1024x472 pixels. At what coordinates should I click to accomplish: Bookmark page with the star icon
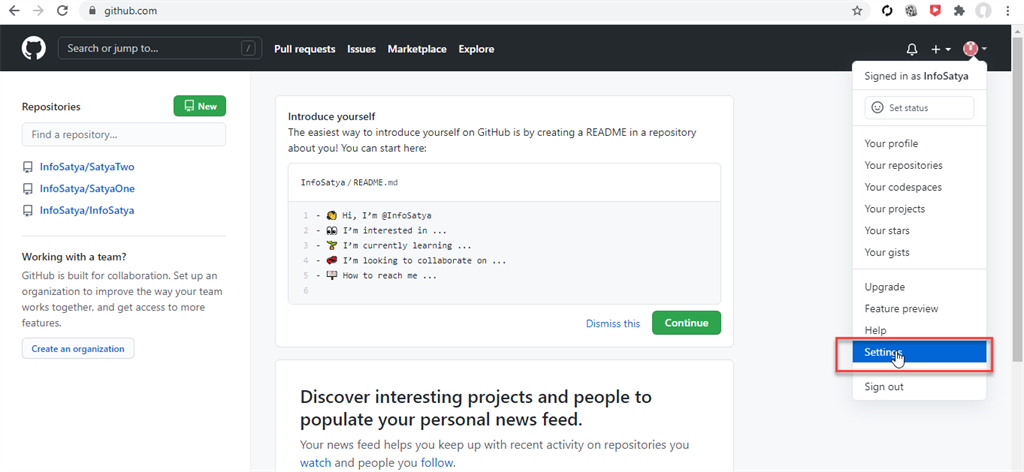(857, 11)
